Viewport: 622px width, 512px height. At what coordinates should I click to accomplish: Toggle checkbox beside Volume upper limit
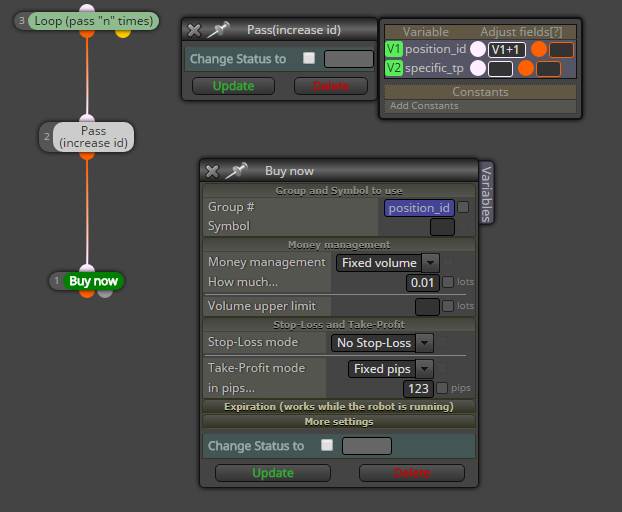(448, 306)
